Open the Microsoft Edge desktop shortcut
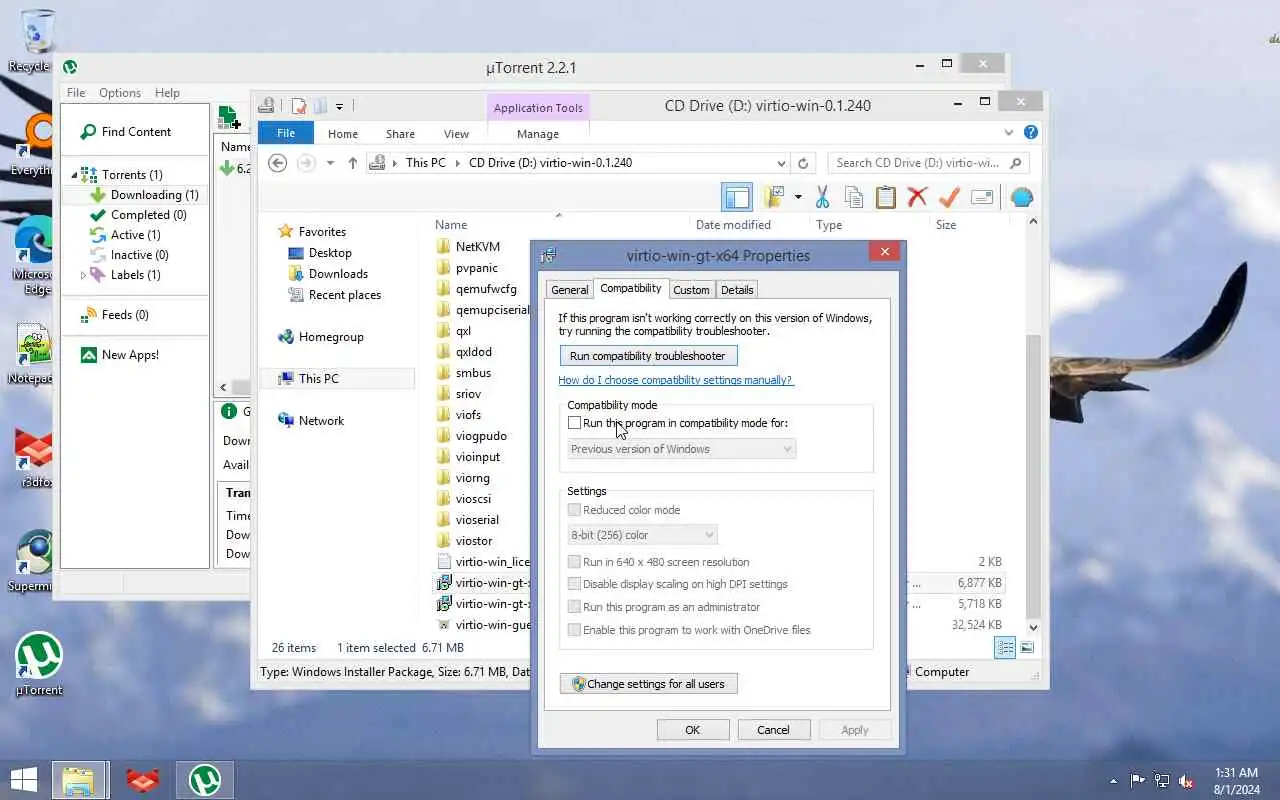The image size is (1280, 800). pos(36,257)
